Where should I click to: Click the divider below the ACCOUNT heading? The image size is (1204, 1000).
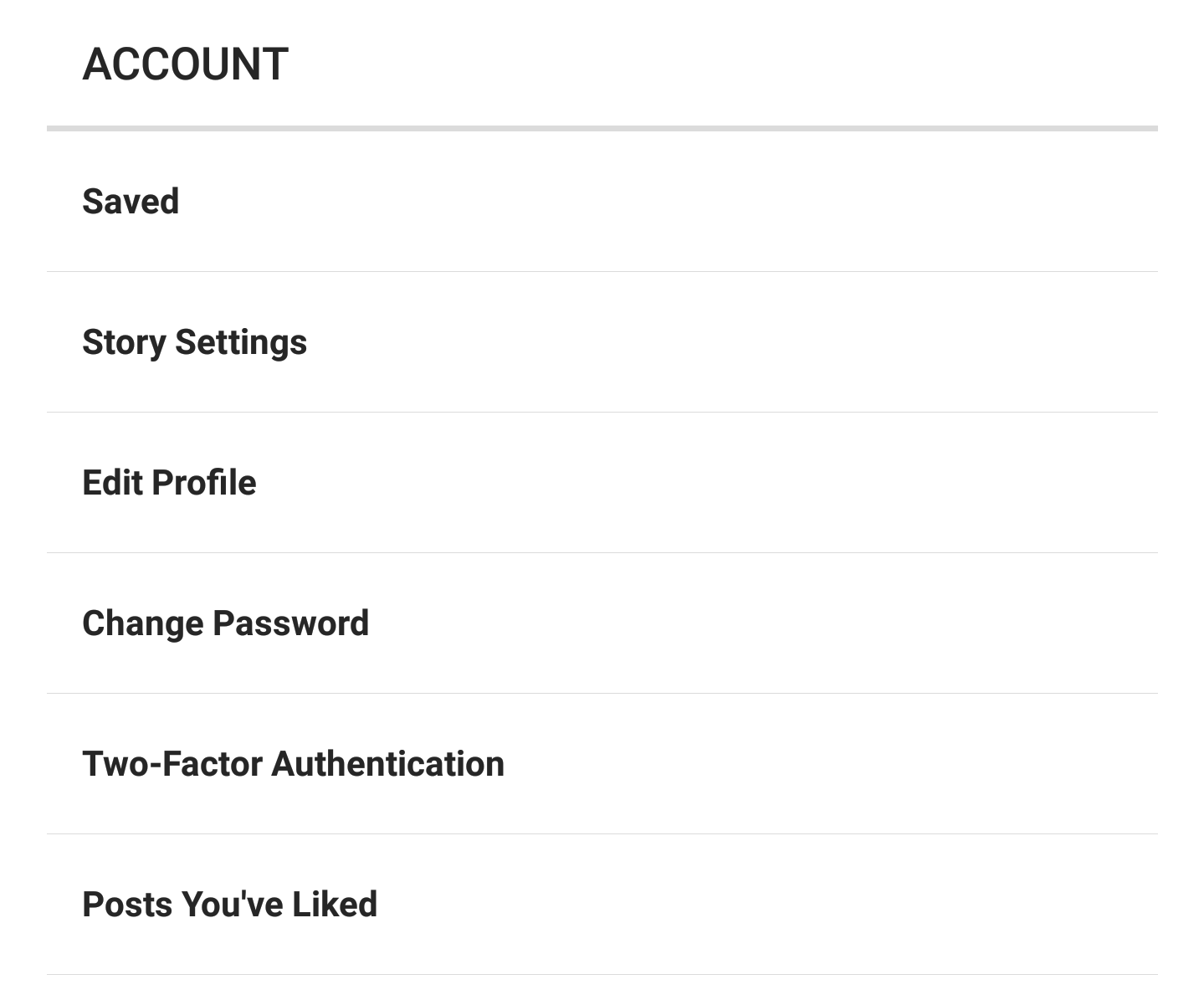602,128
